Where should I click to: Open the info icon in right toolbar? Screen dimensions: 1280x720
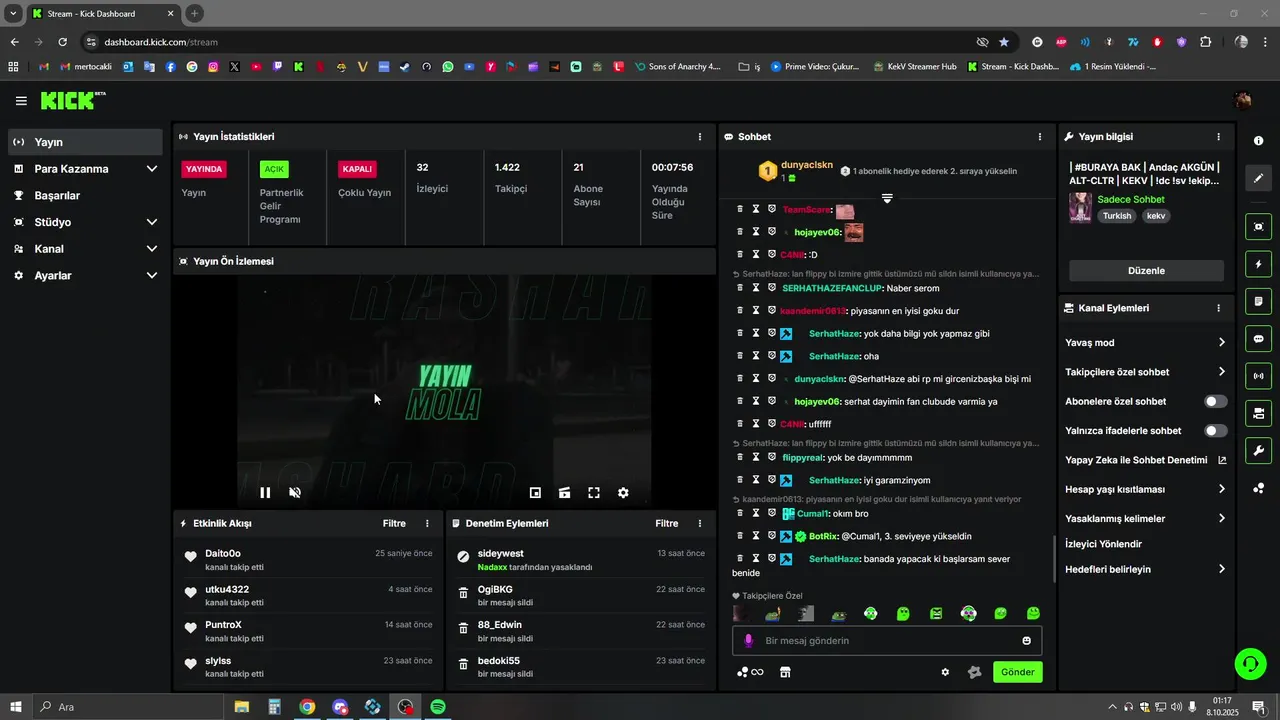pos(1259,141)
